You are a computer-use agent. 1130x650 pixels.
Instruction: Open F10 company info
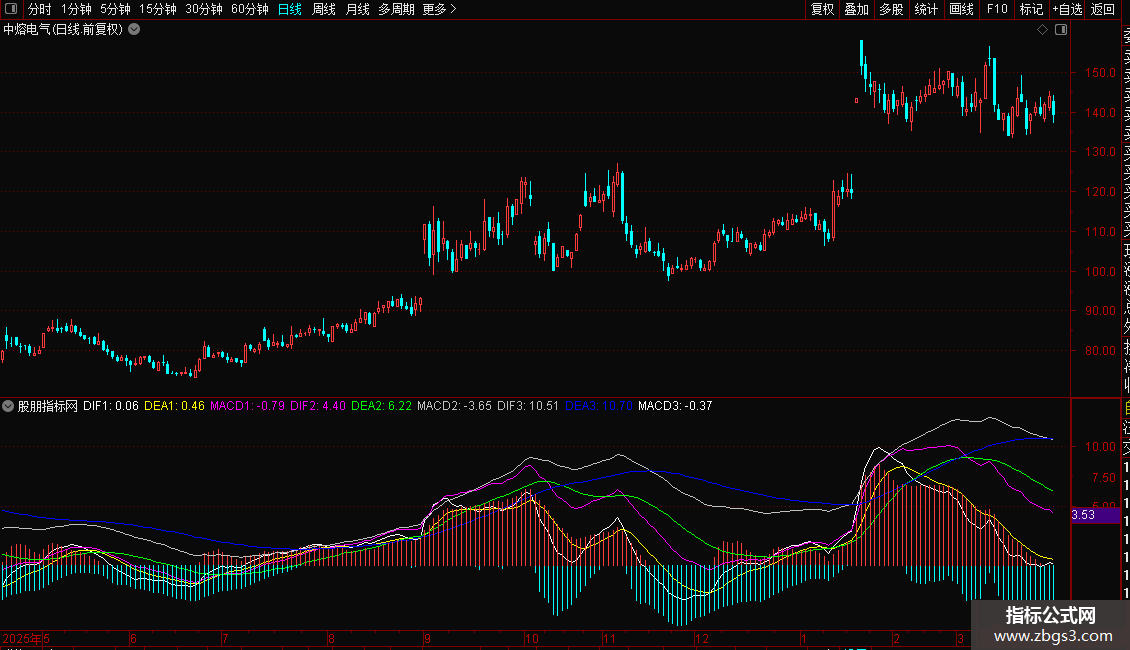(x=997, y=9)
